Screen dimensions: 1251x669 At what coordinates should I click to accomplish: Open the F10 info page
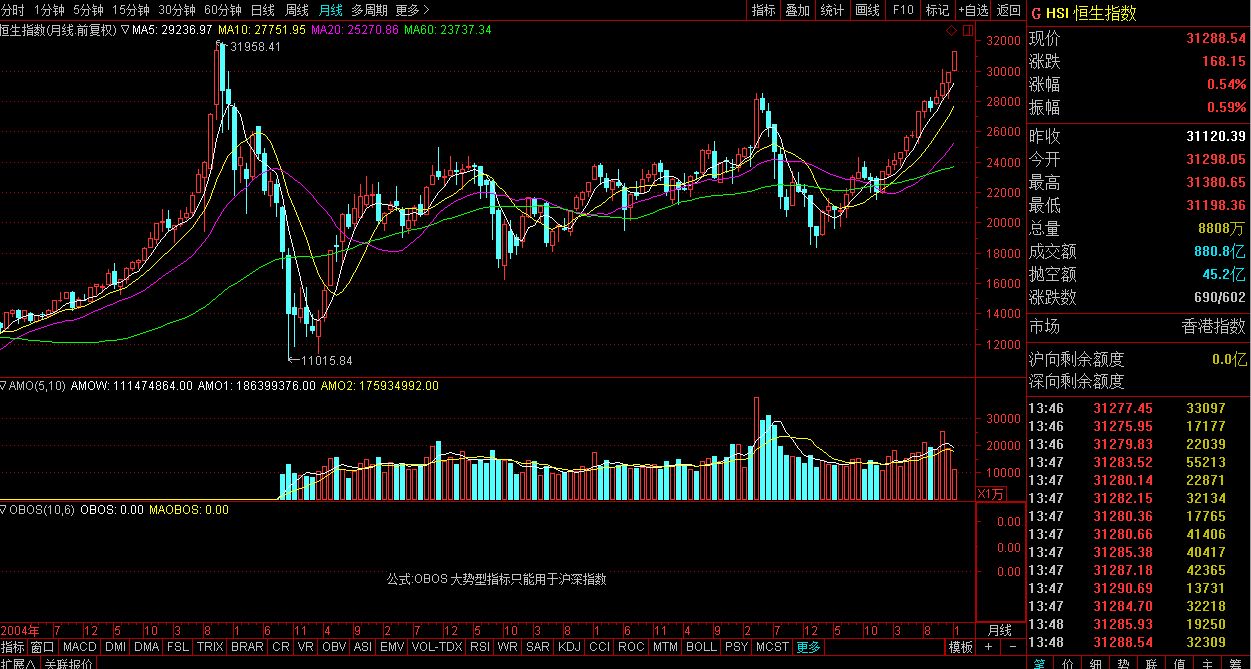[x=903, y=9]
